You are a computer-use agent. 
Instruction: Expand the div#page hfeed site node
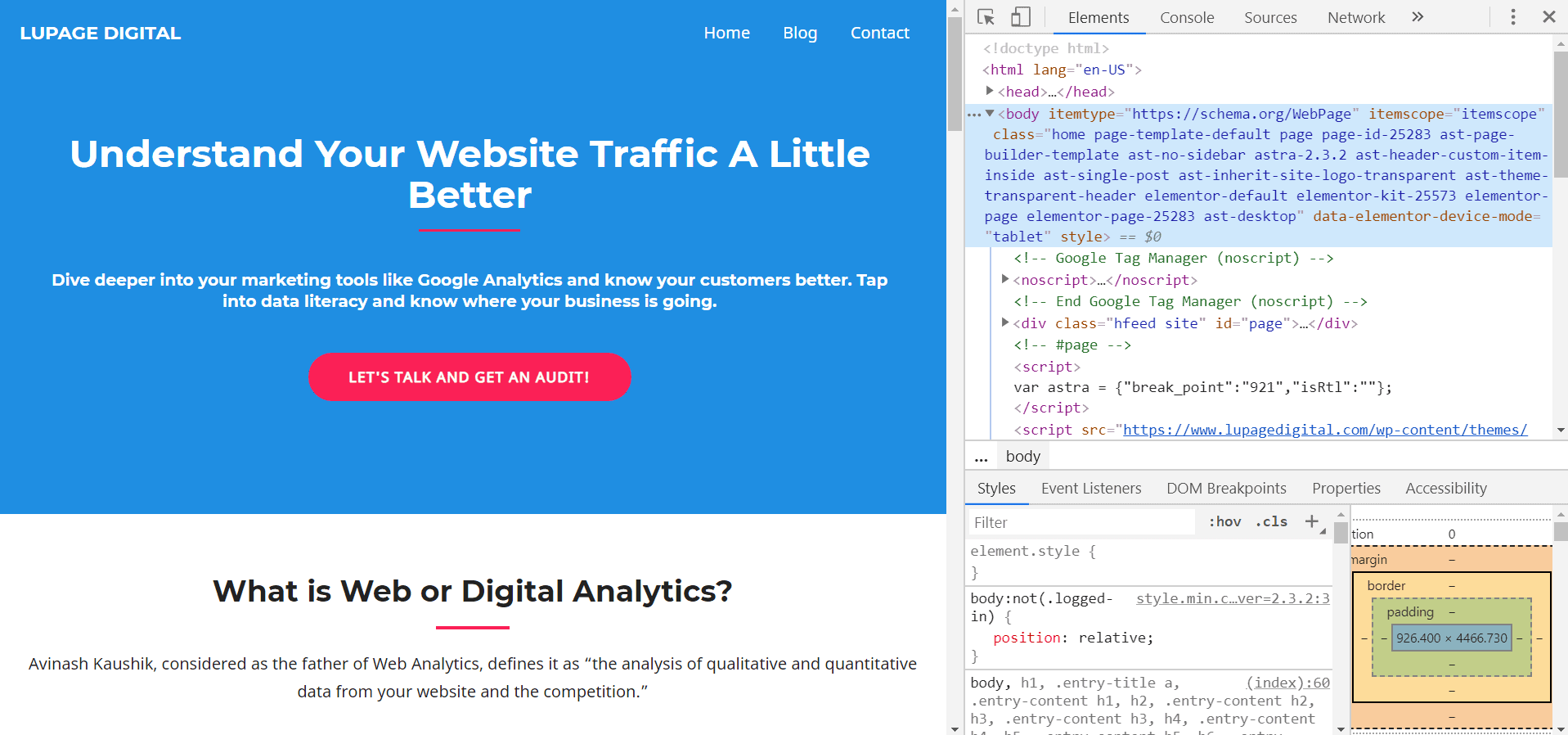[x=1005, y=322]
